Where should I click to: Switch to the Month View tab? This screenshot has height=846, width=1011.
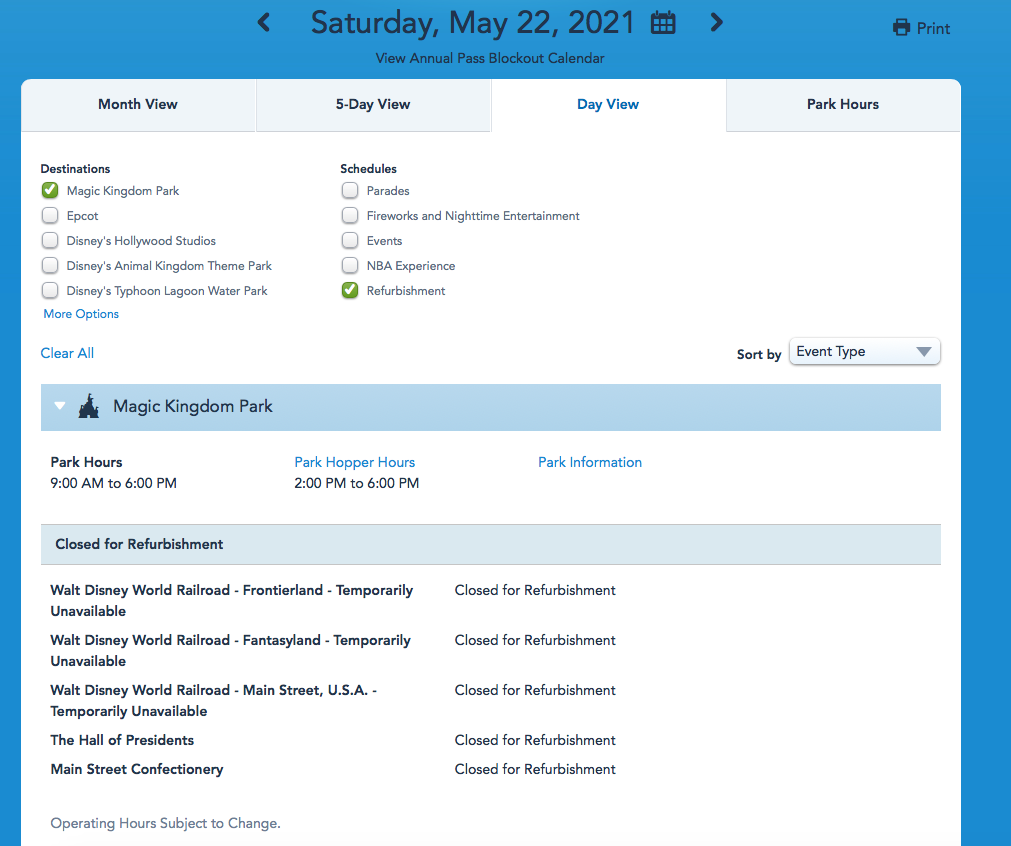point(138,104)
